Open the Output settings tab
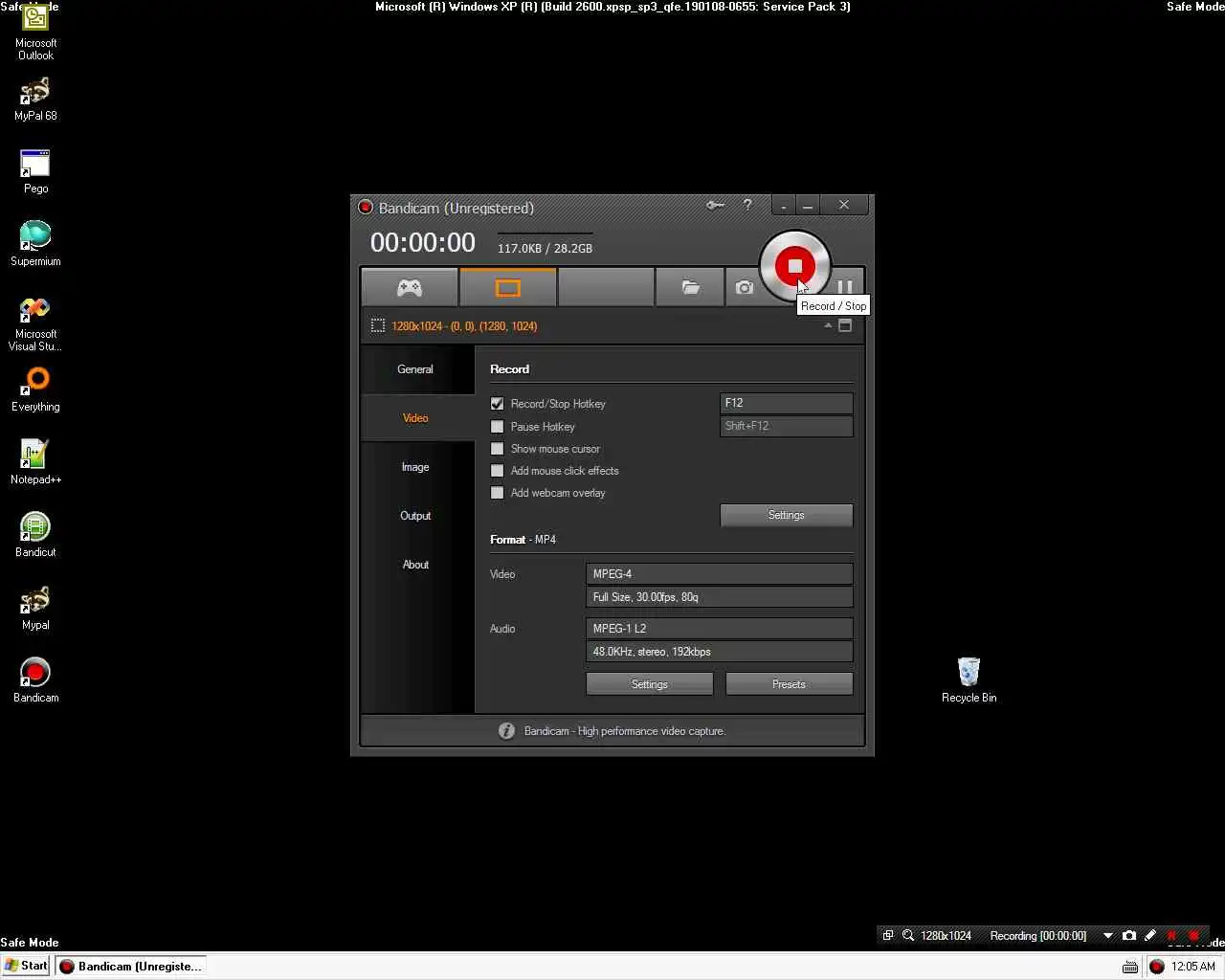Screen dimensions: 1225x980 (415, 516)
